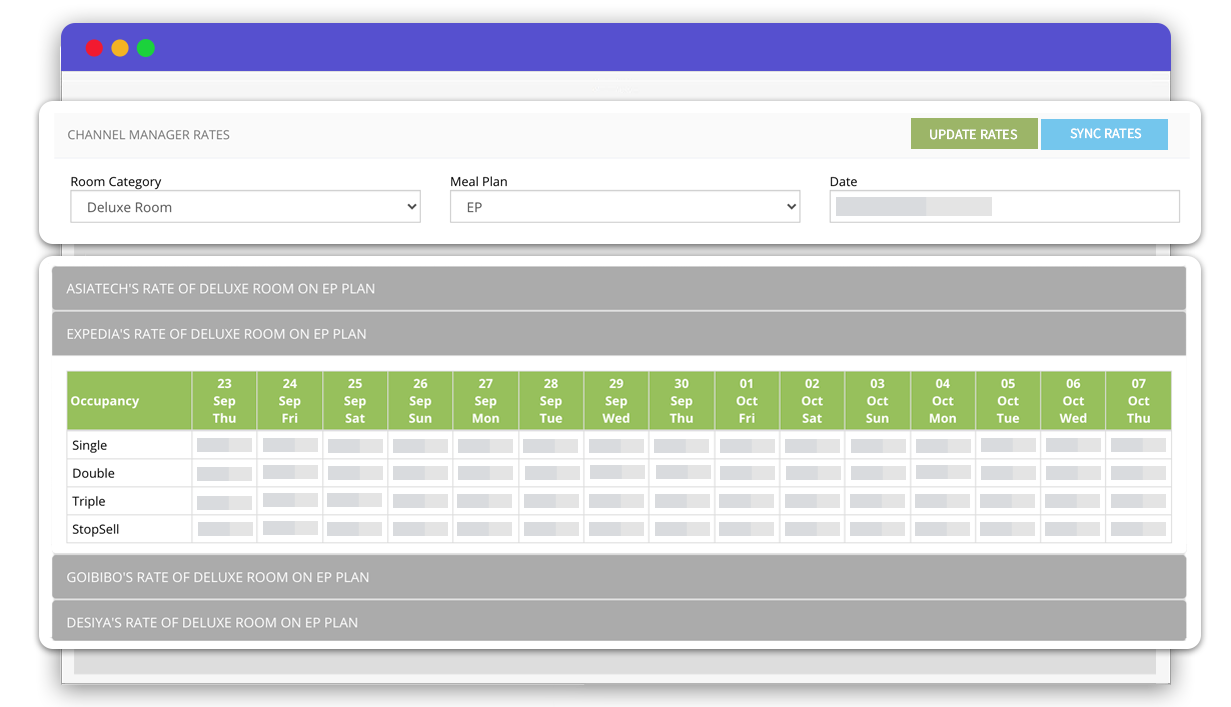Image resolution: width=1231 pixels, height=707 pixels.
Task: Edit Single rate for 07 Oct
Action: point(1139,445)
